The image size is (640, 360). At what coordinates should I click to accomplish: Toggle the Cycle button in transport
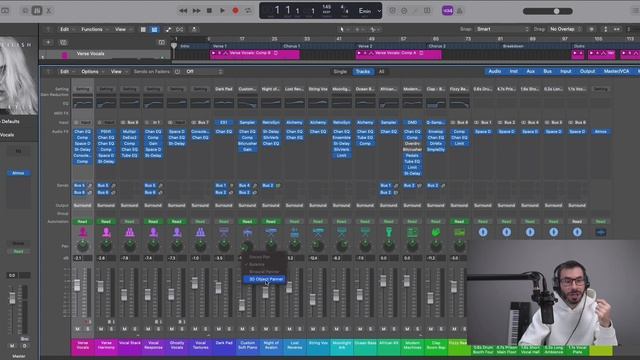tap(248, 11)
